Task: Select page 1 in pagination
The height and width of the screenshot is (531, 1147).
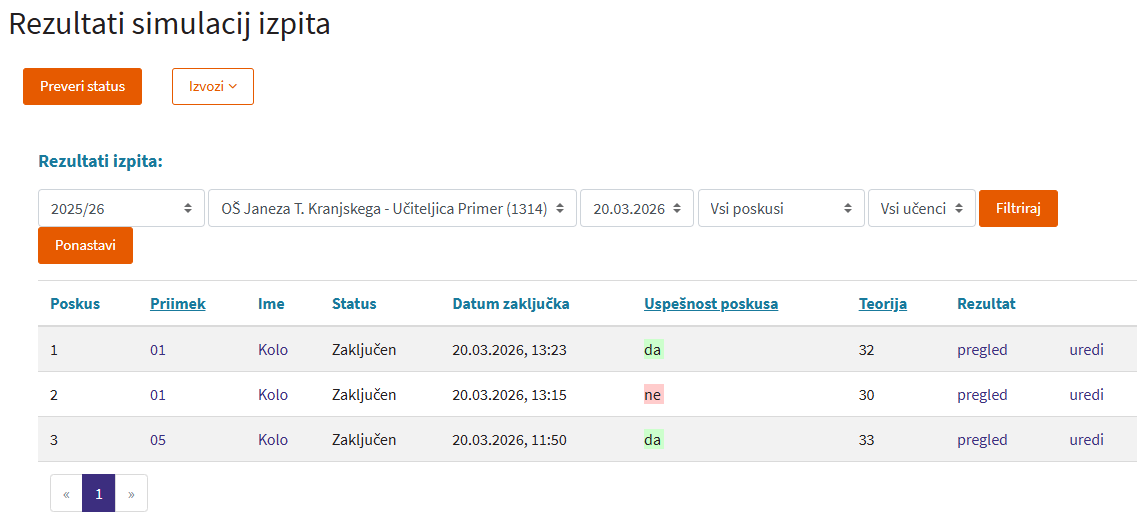Action: pos(99,493)
